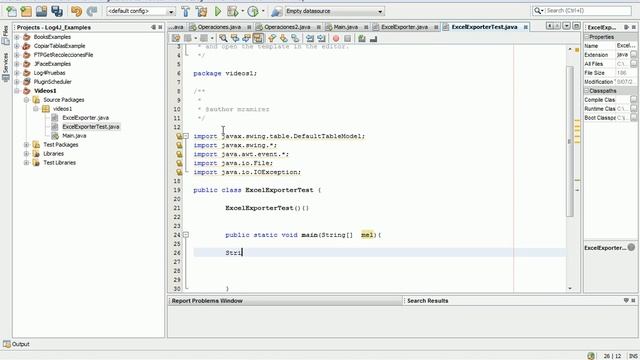Switch to the Main.java editor tab
The width and height of the screenshot is (640, 360).
coord(346,27)
